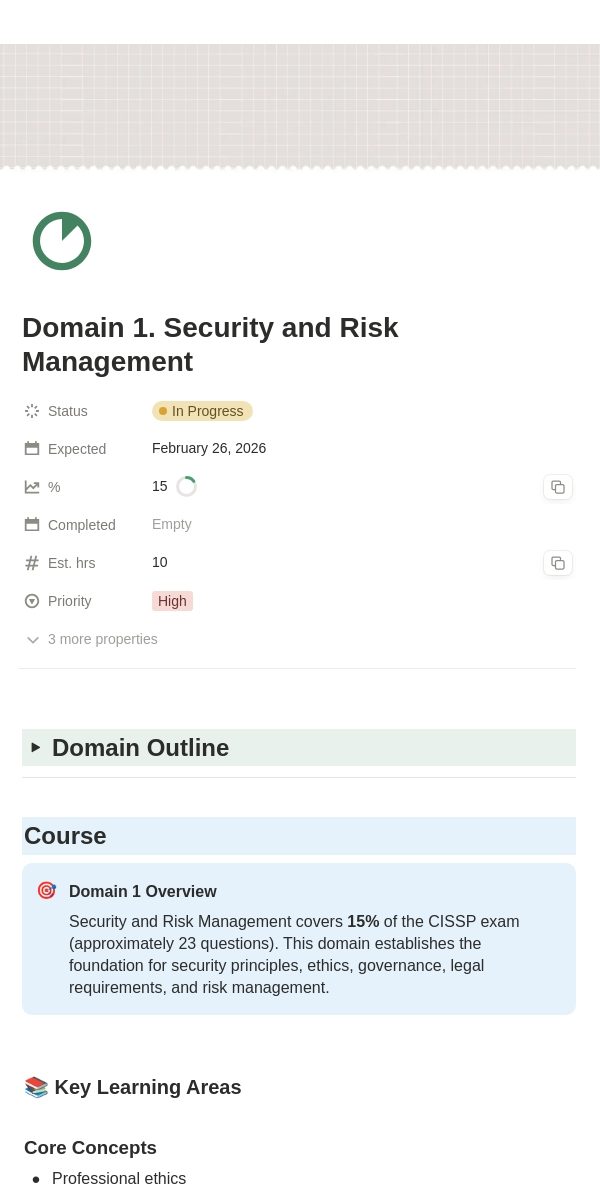The image size is (600, 1200).
Task: Click the progress ring beside 15
Action: (x=186, y=487)
